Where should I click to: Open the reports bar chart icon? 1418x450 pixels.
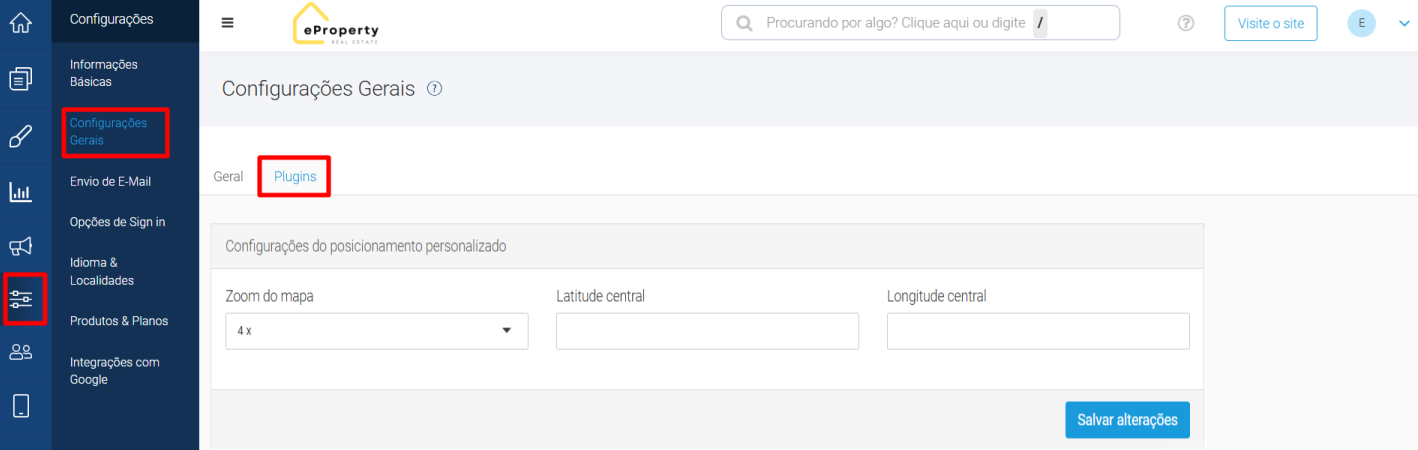tap(21, 191)
